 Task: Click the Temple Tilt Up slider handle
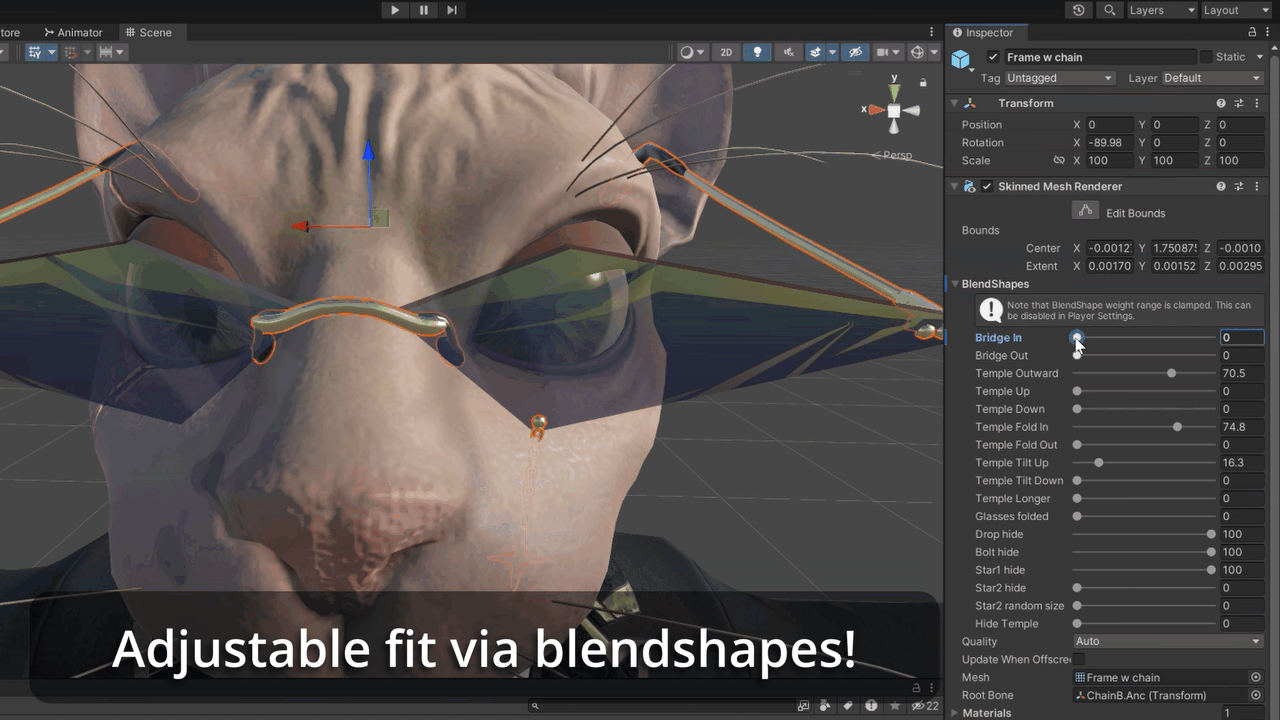coord(1099,463)
